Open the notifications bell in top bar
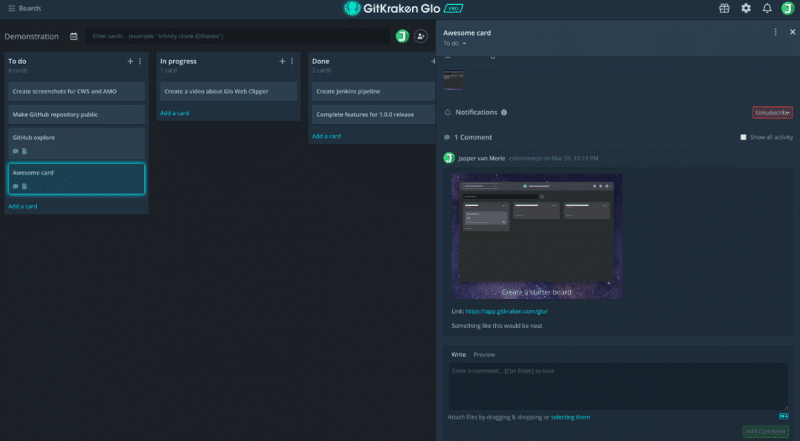Viewport: 800px width, 441px height. (x=767, y=8)
